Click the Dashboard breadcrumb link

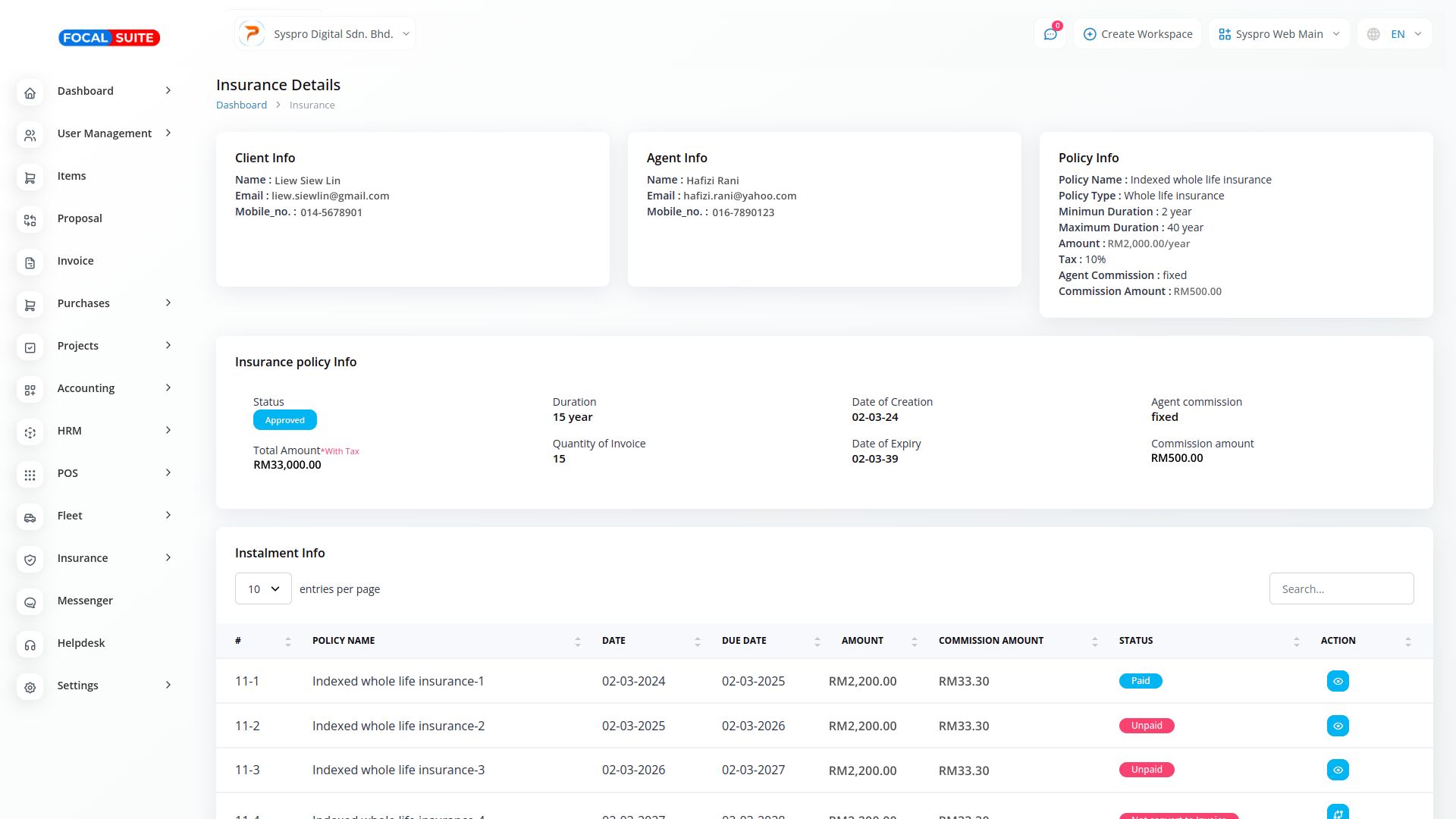tap(241, 105)
